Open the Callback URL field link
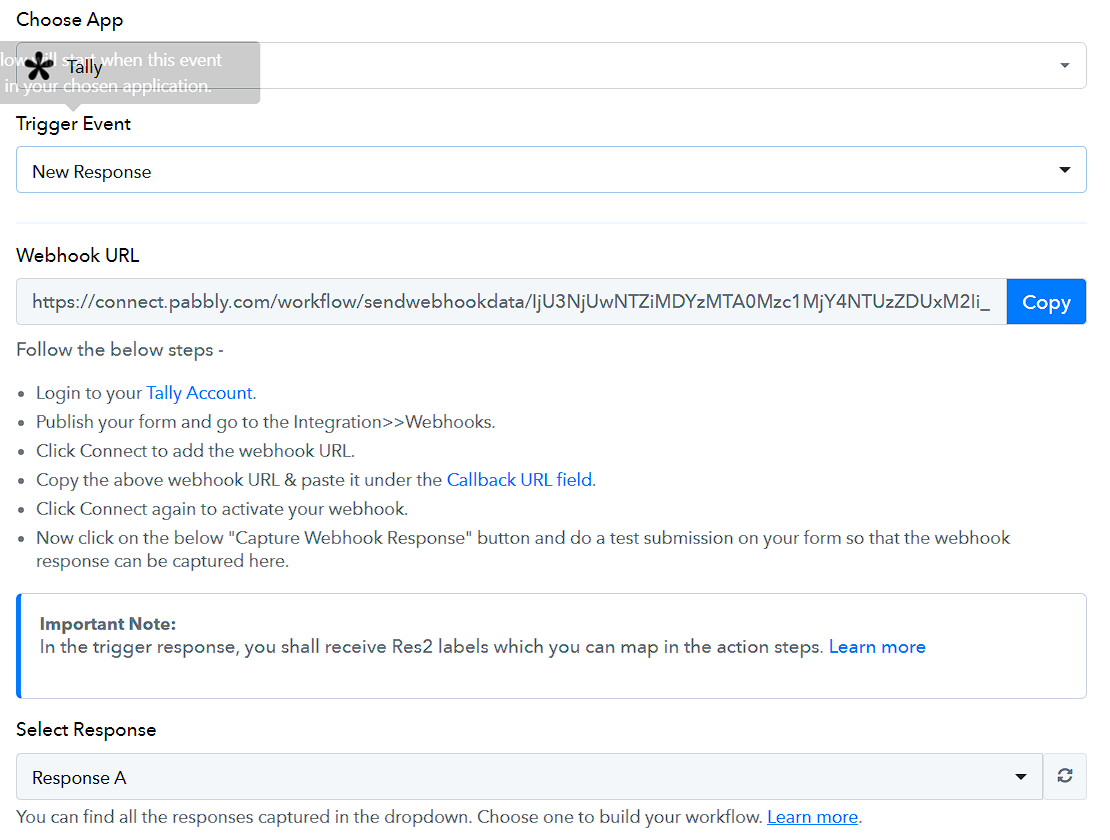Screen dimensions: 1110x840 (520, 480)
